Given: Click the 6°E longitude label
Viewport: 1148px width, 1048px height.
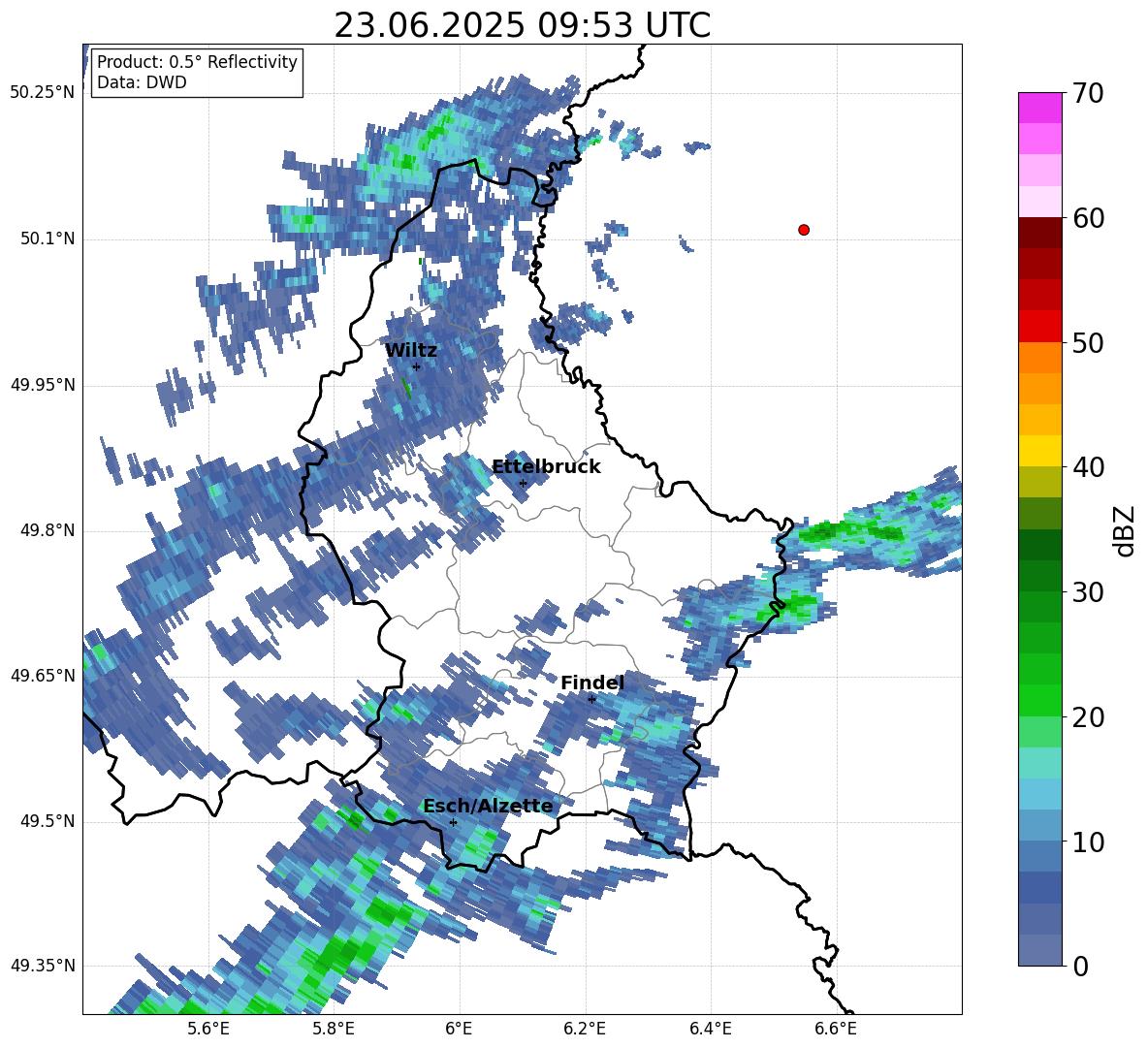Looking at the screenshot, I should [x=459, y=1029].
